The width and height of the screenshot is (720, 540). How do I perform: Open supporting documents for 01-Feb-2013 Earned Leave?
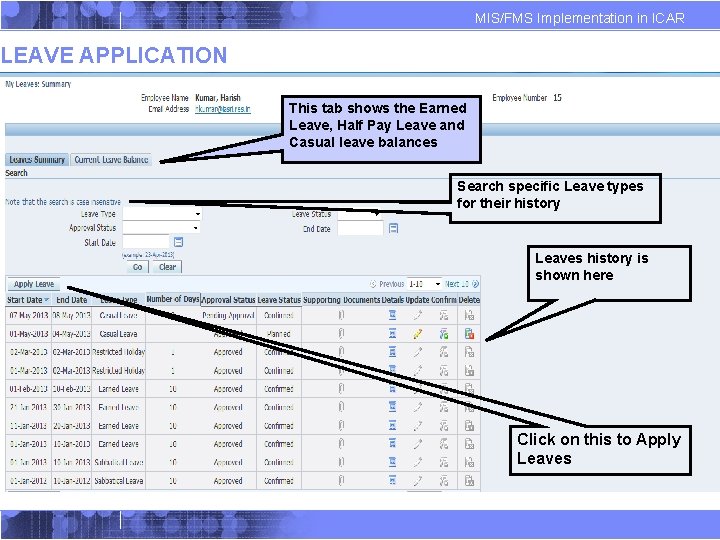[341, 389]
